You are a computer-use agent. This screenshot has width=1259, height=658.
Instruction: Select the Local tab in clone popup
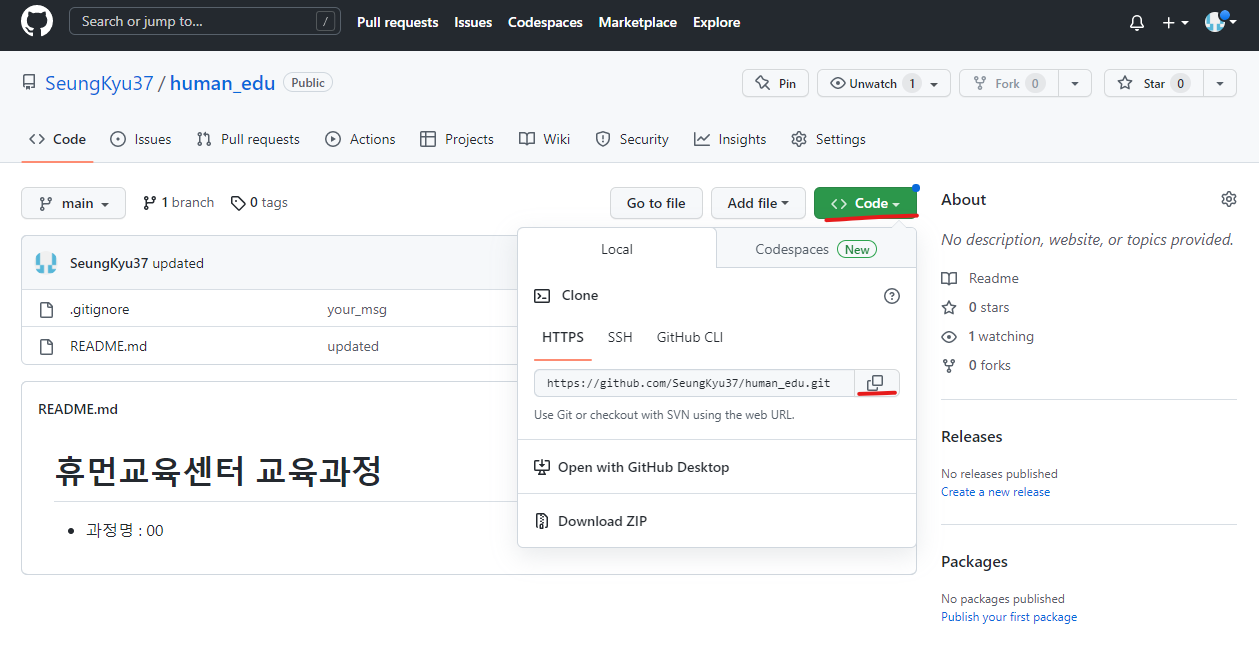pyautogui.click(x=617, y=249)
